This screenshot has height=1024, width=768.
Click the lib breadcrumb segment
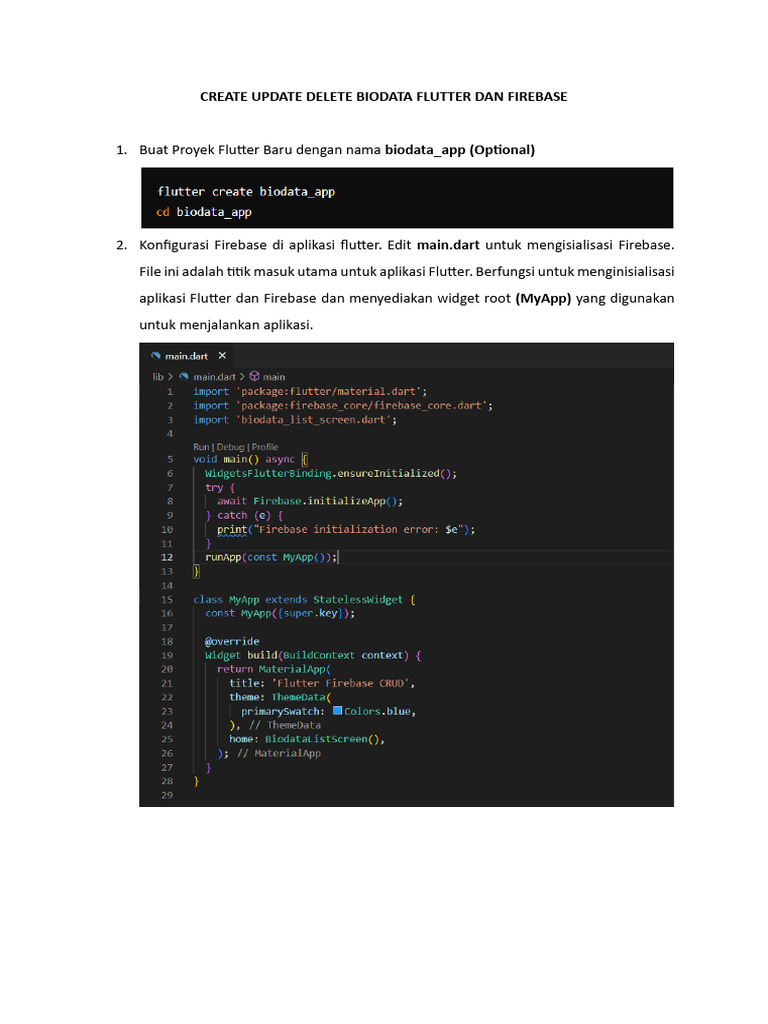click(158, 377)
